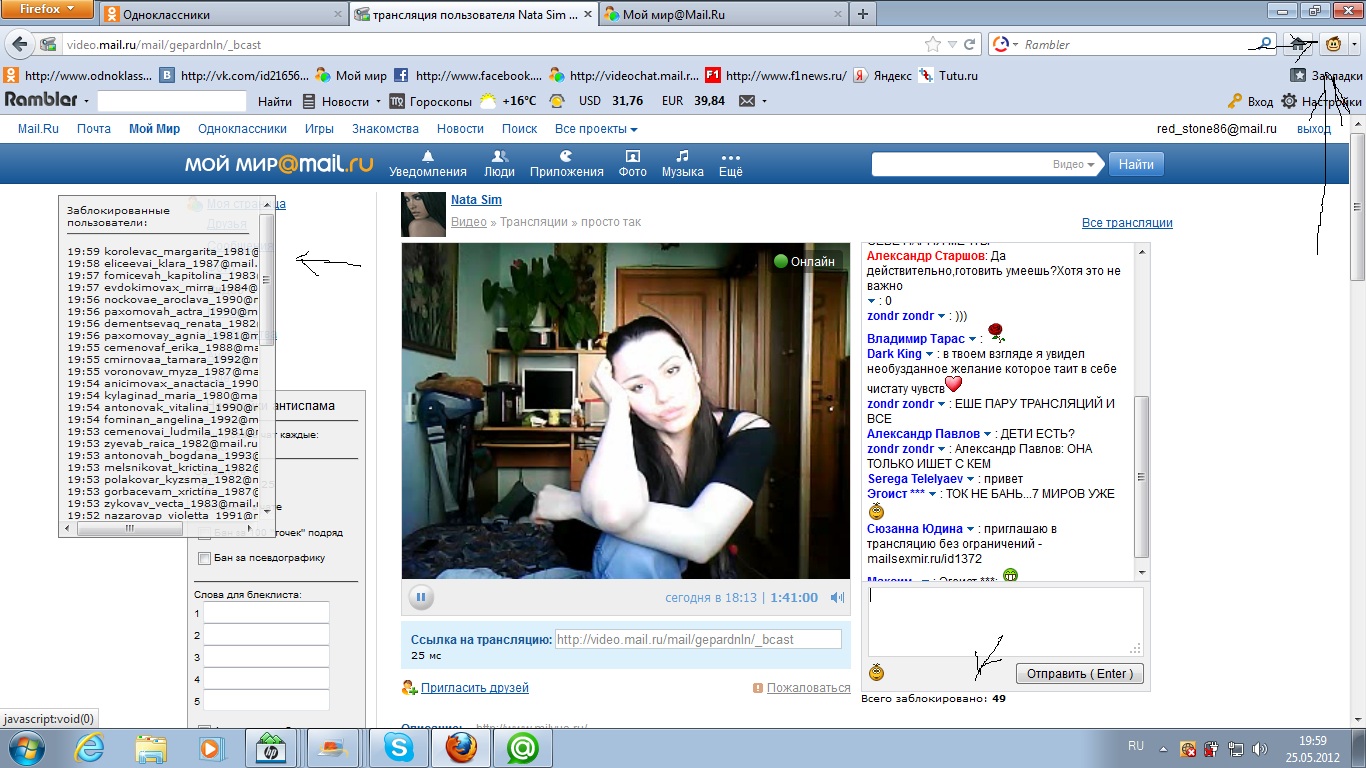This screenshot has width=1366, height=768.
Task: Toggle the Бан за псевдографику checkbox
Action: click(205, 558)
